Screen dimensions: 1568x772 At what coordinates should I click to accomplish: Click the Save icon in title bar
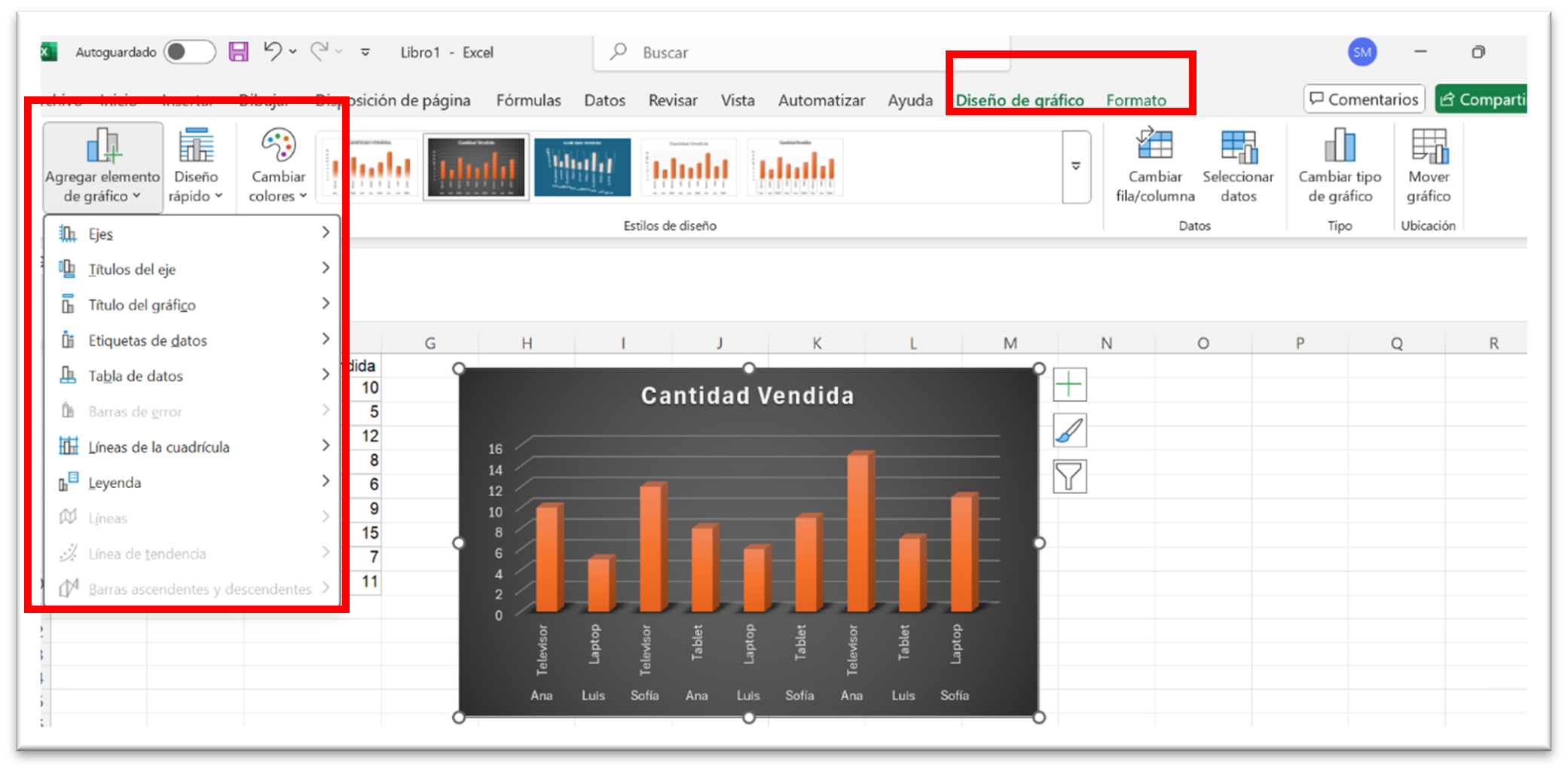point(239,52)
